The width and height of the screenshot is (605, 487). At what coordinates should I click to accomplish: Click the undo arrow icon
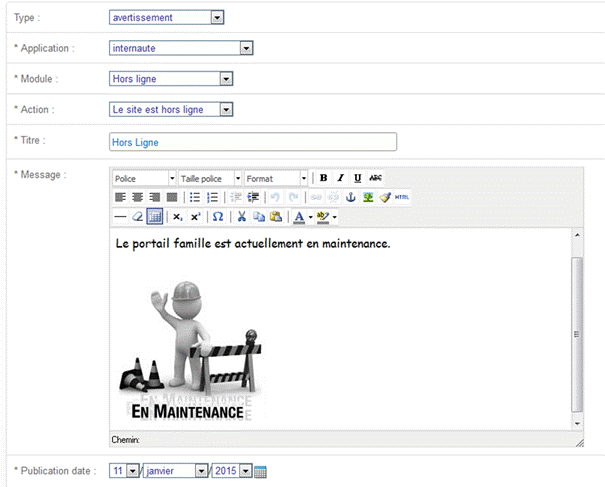click(x=275, y=197)
